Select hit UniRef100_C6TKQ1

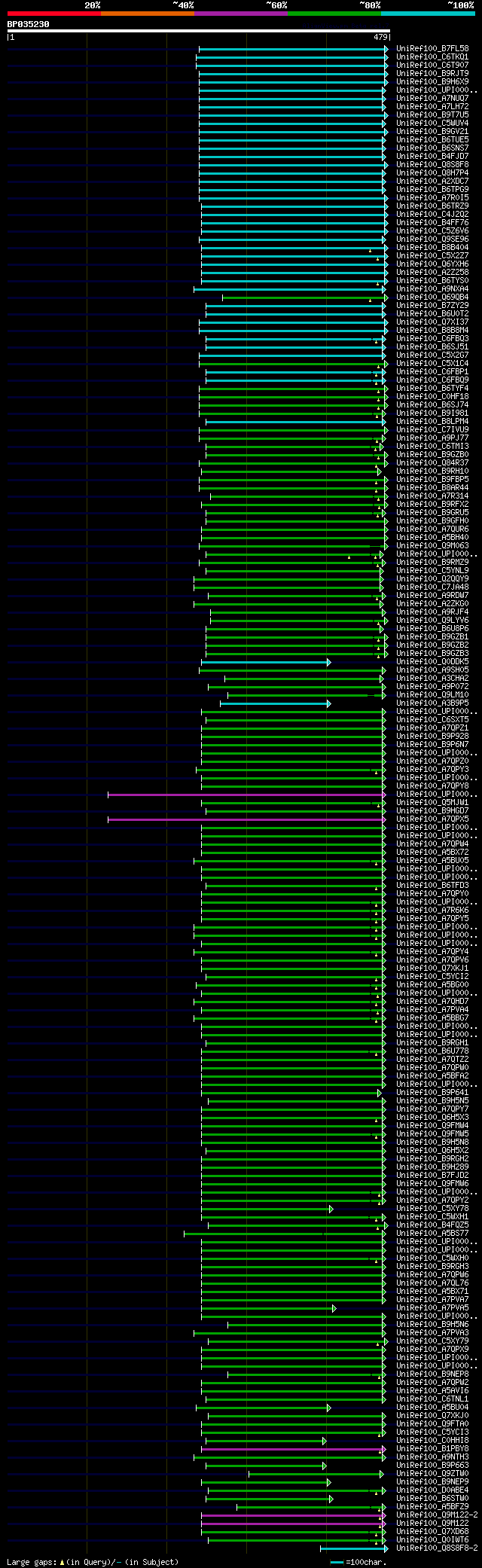[432, 57]
